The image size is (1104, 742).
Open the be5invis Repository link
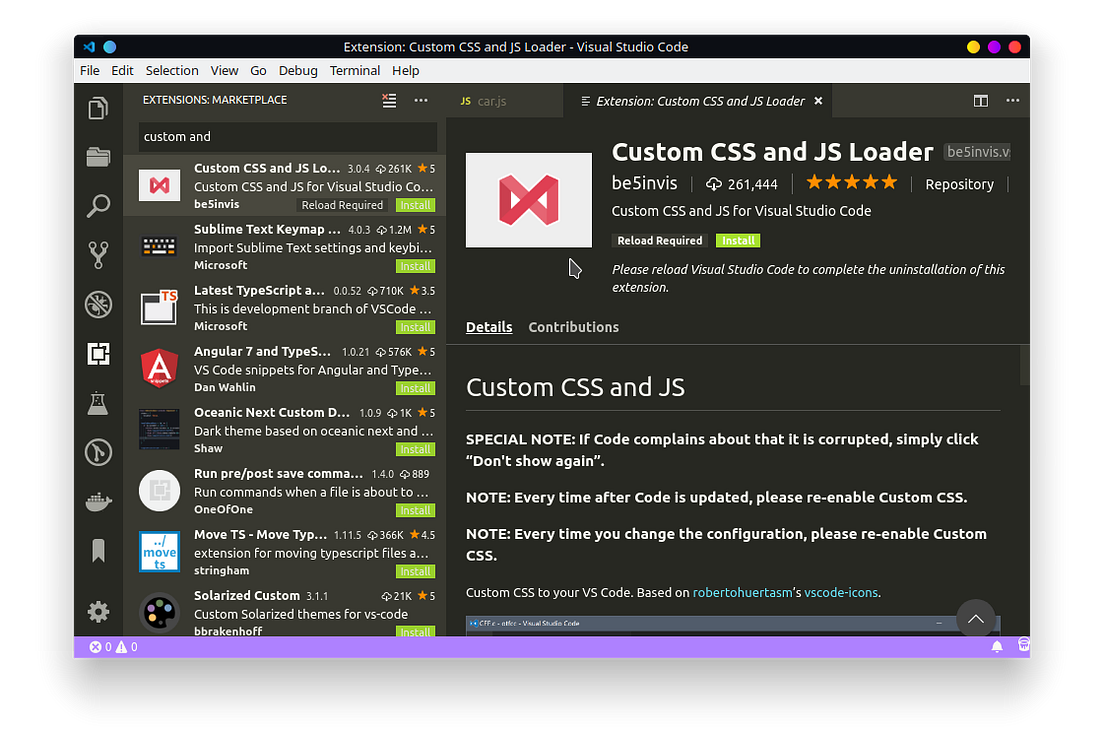[958, 184]
